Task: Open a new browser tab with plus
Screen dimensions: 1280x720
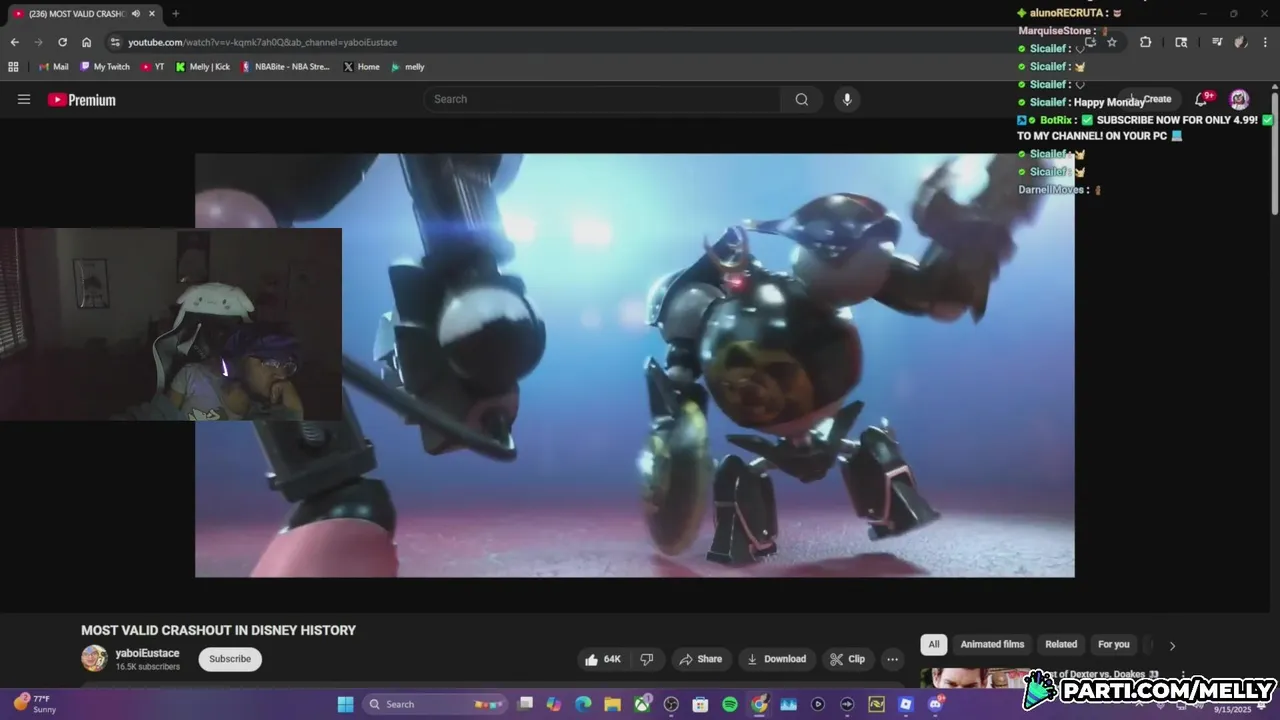Action: tap(175, 13)
